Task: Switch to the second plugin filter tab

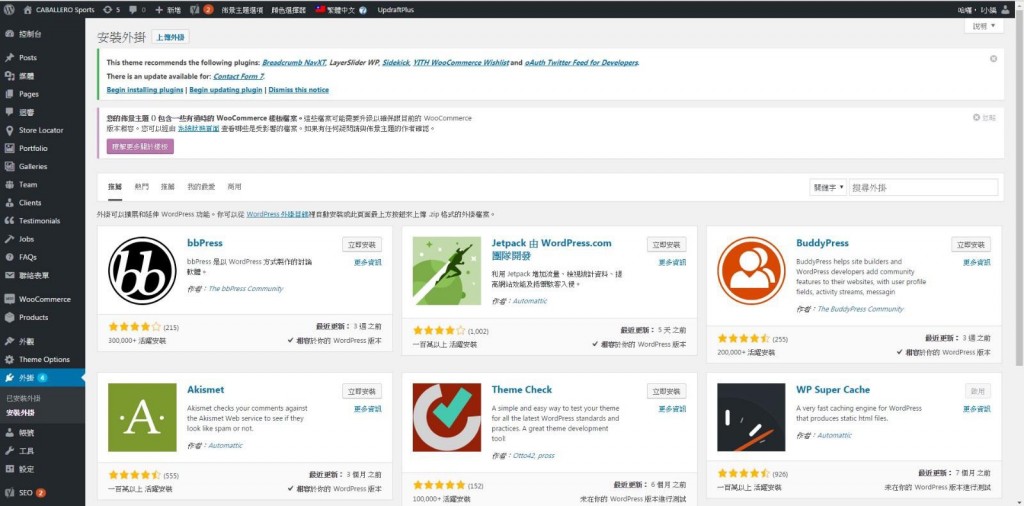Action: click(142, 187)
